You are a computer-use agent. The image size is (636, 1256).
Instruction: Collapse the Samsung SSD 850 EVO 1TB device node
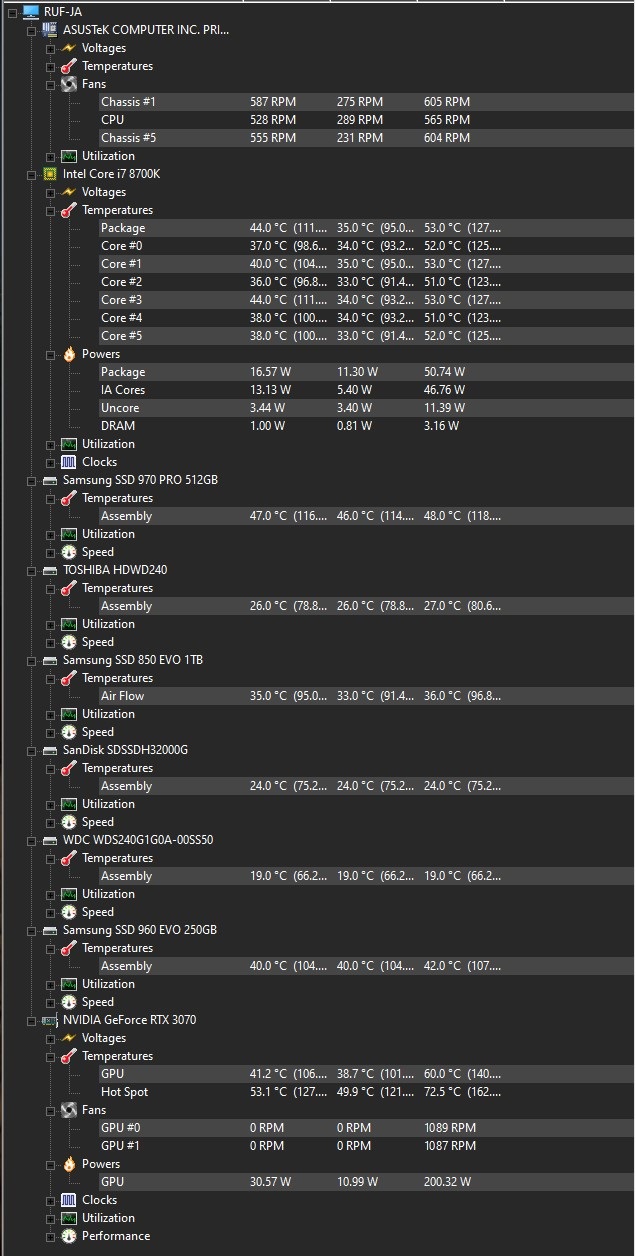(x=32, y=660)
